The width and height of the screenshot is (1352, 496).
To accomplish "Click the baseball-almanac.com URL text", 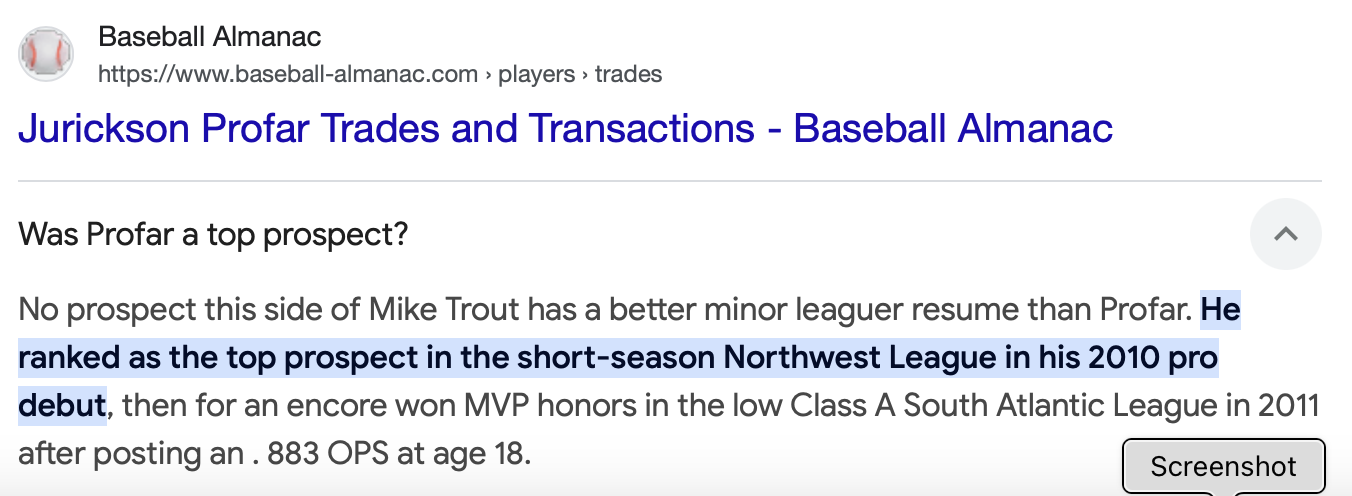I will pyautogui.click(x=288, y=74).
